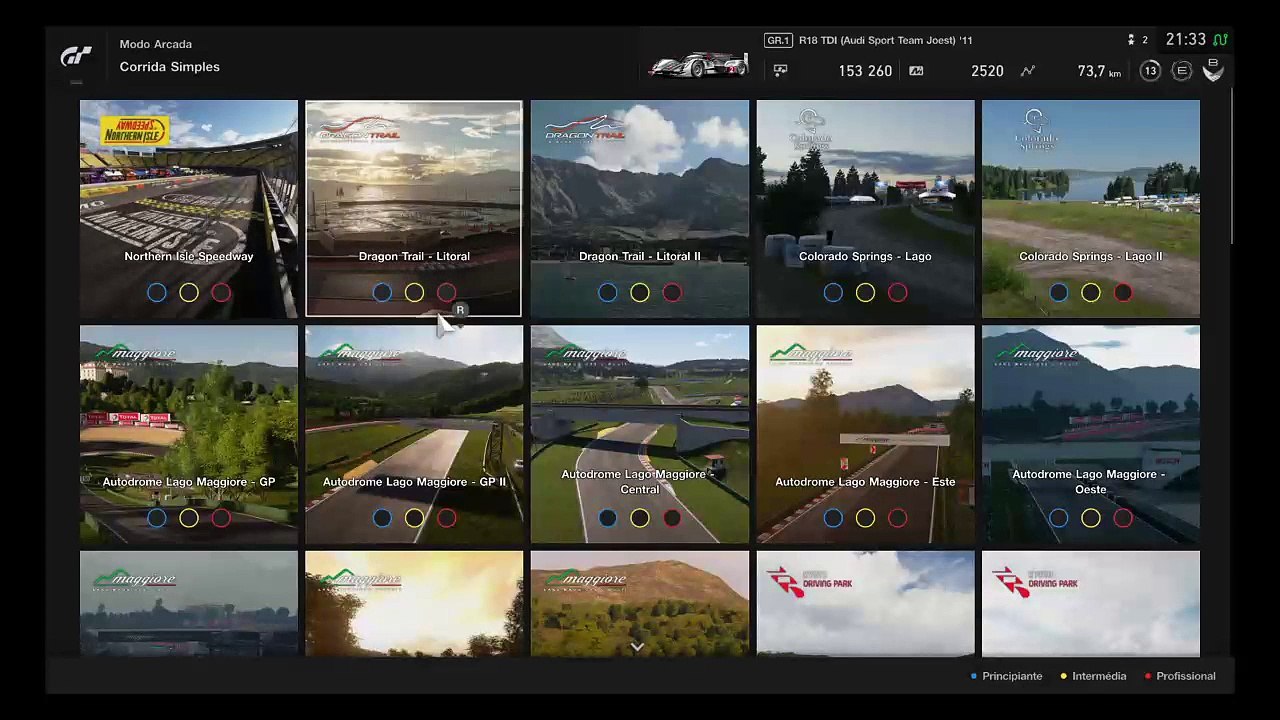Choose red circle on Lago Maggiore - Oeste
This screenshot has height=720, width=1280.
tap(1123, 518)
